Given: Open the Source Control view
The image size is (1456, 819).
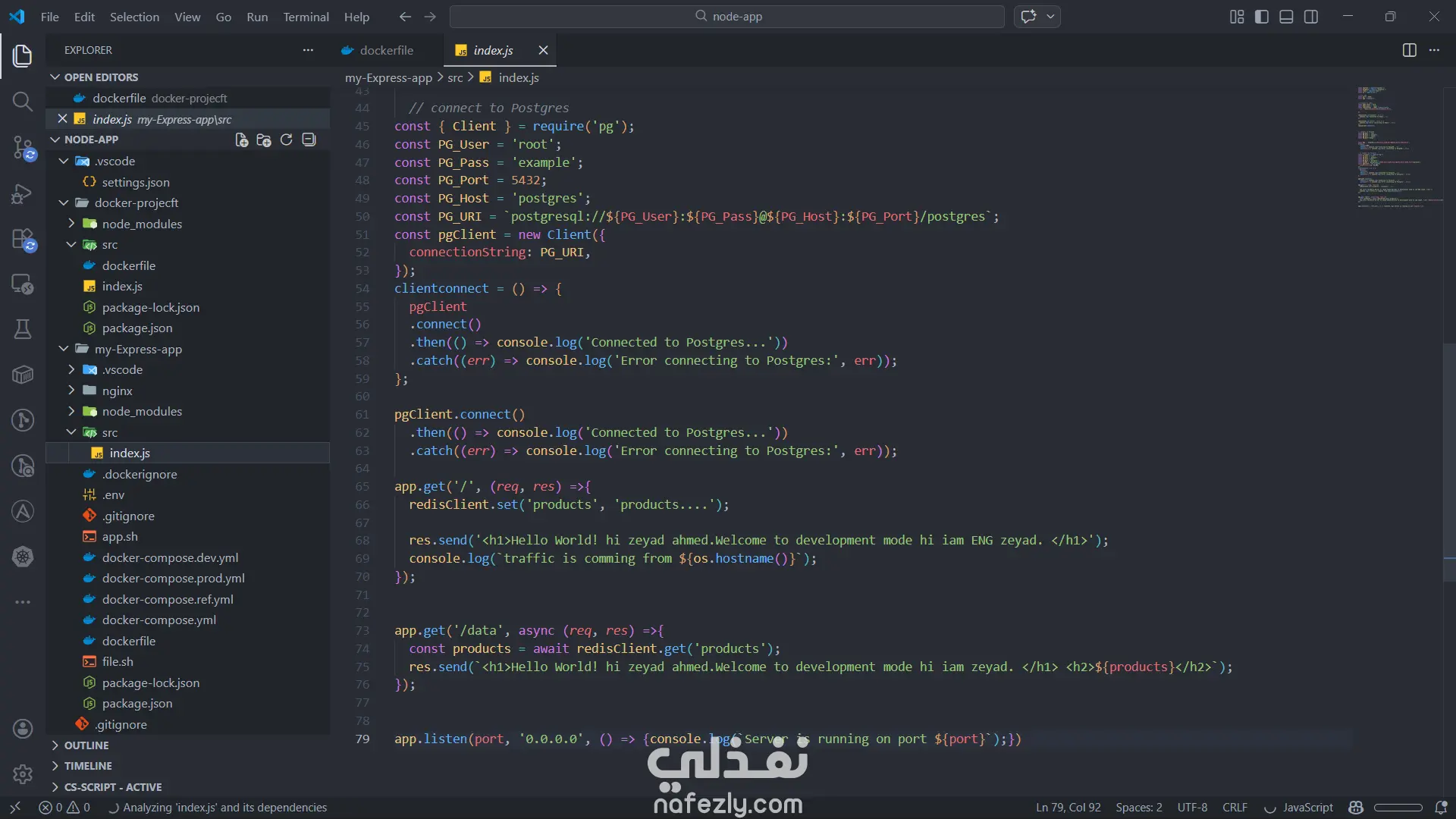Looking at the screenshot, I should point(23,147).
